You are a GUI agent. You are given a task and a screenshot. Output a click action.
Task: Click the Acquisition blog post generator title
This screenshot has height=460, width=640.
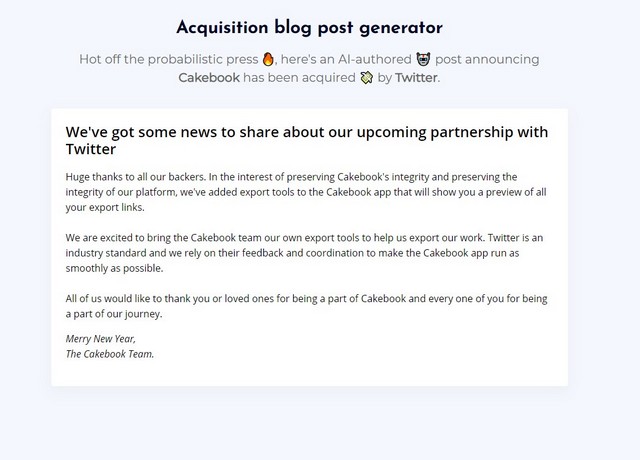309,28
